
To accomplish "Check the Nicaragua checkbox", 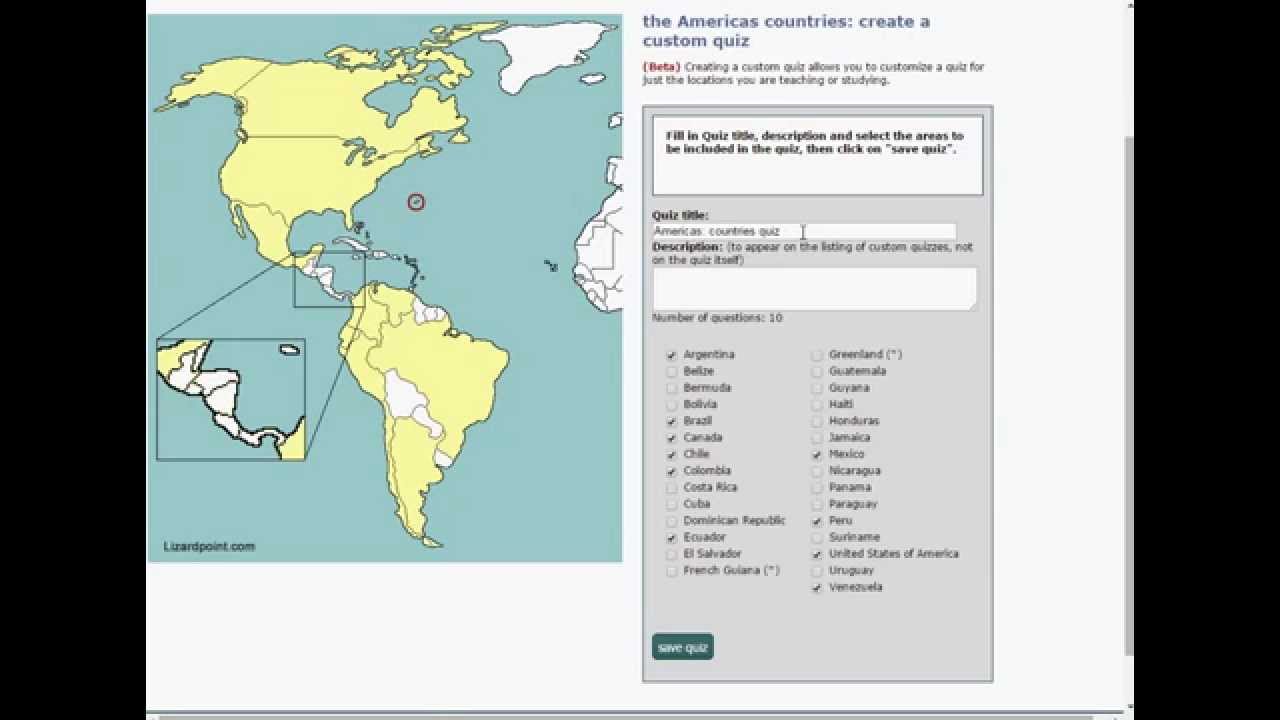I will pyautogui.click(x=817, y=471).
